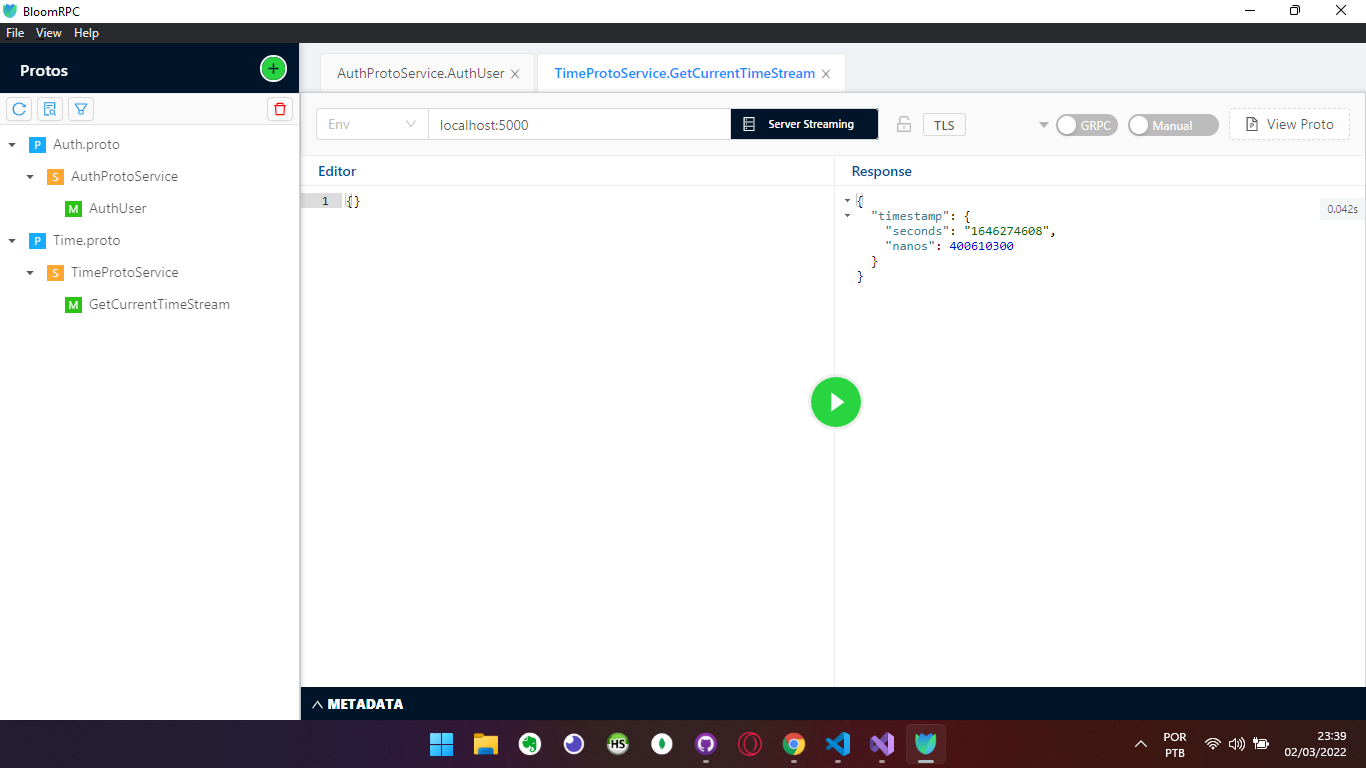This screenshot has width=1366, height=768.
Task: Open the View menu
Action: 49,33
